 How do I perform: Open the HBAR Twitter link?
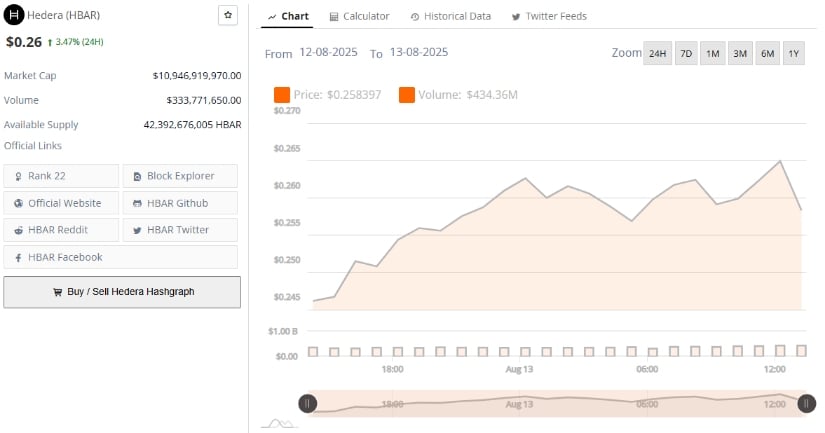click(x=180, y=230)
